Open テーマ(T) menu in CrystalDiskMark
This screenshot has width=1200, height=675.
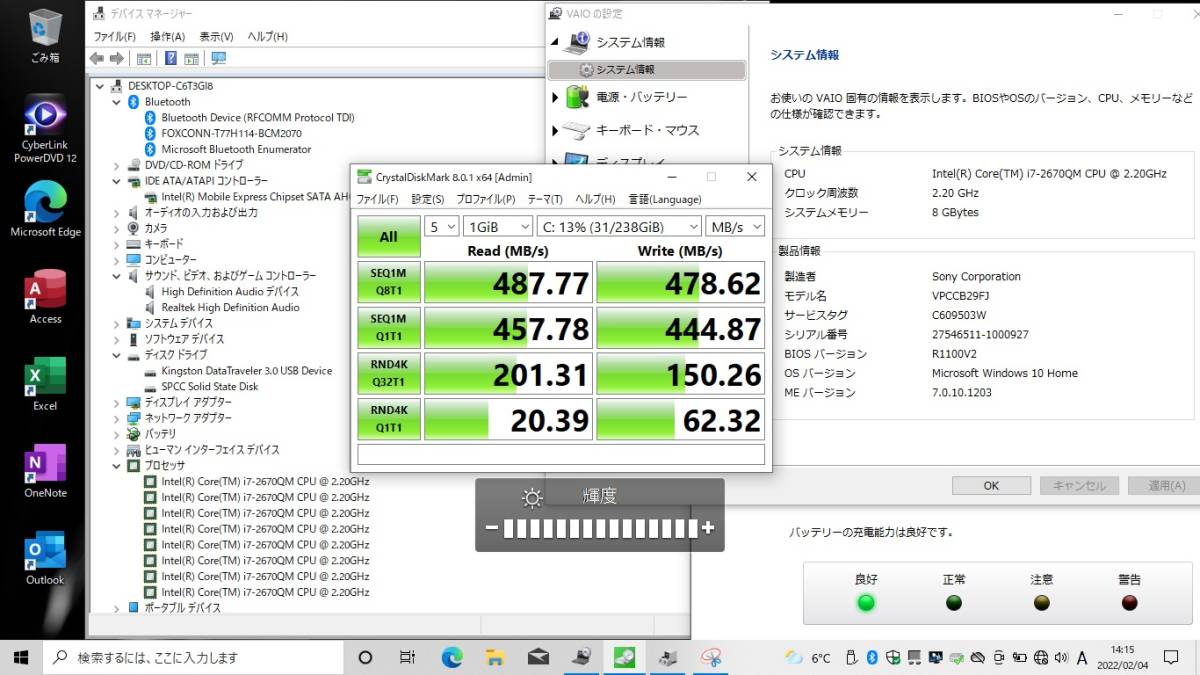[x=546, y=199]
